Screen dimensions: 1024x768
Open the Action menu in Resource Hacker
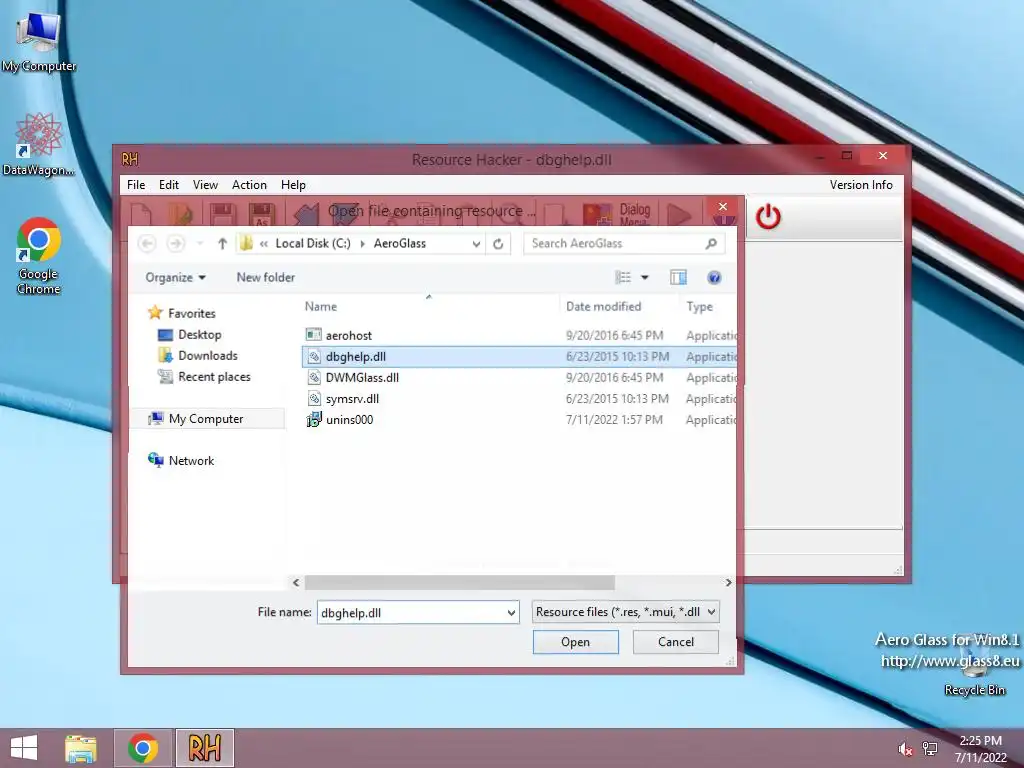pyautogui.click(x=249, y=185)
